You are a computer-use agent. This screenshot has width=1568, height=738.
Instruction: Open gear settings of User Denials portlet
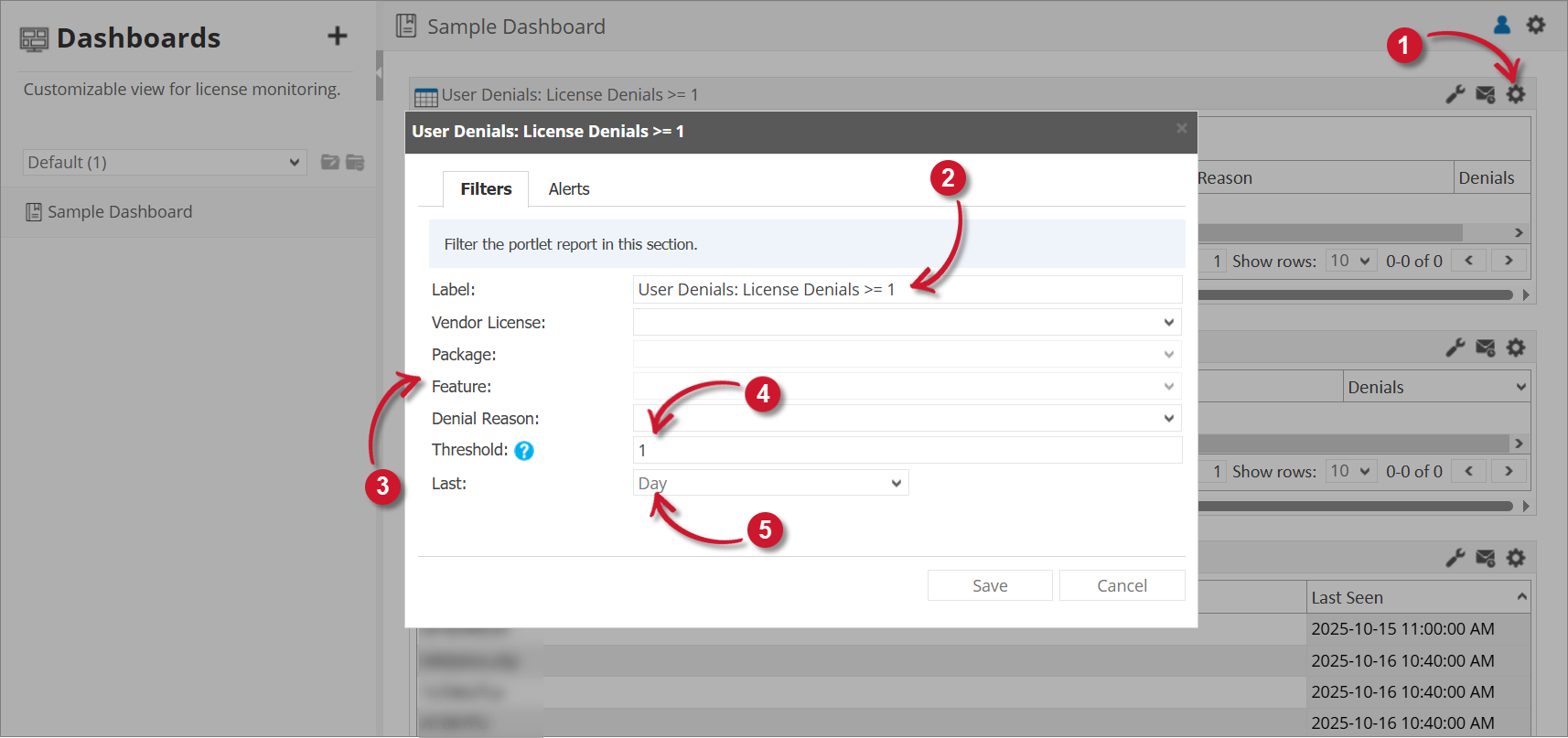click(1516, 94)
